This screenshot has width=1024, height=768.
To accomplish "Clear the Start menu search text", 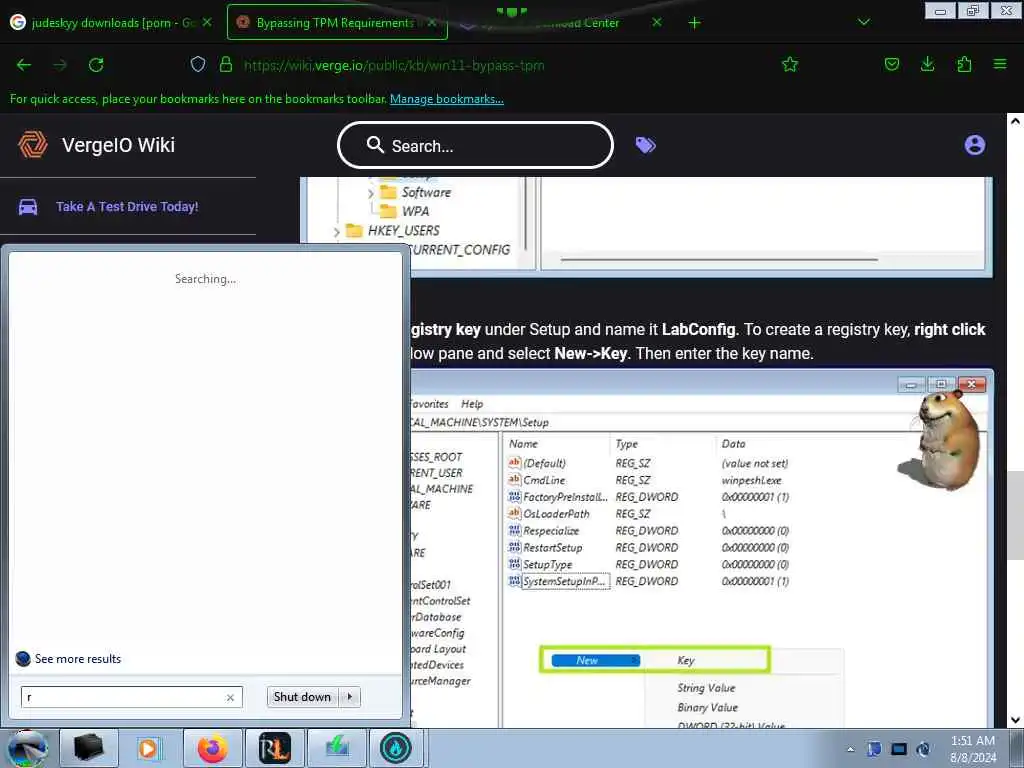I will point(230,697).
